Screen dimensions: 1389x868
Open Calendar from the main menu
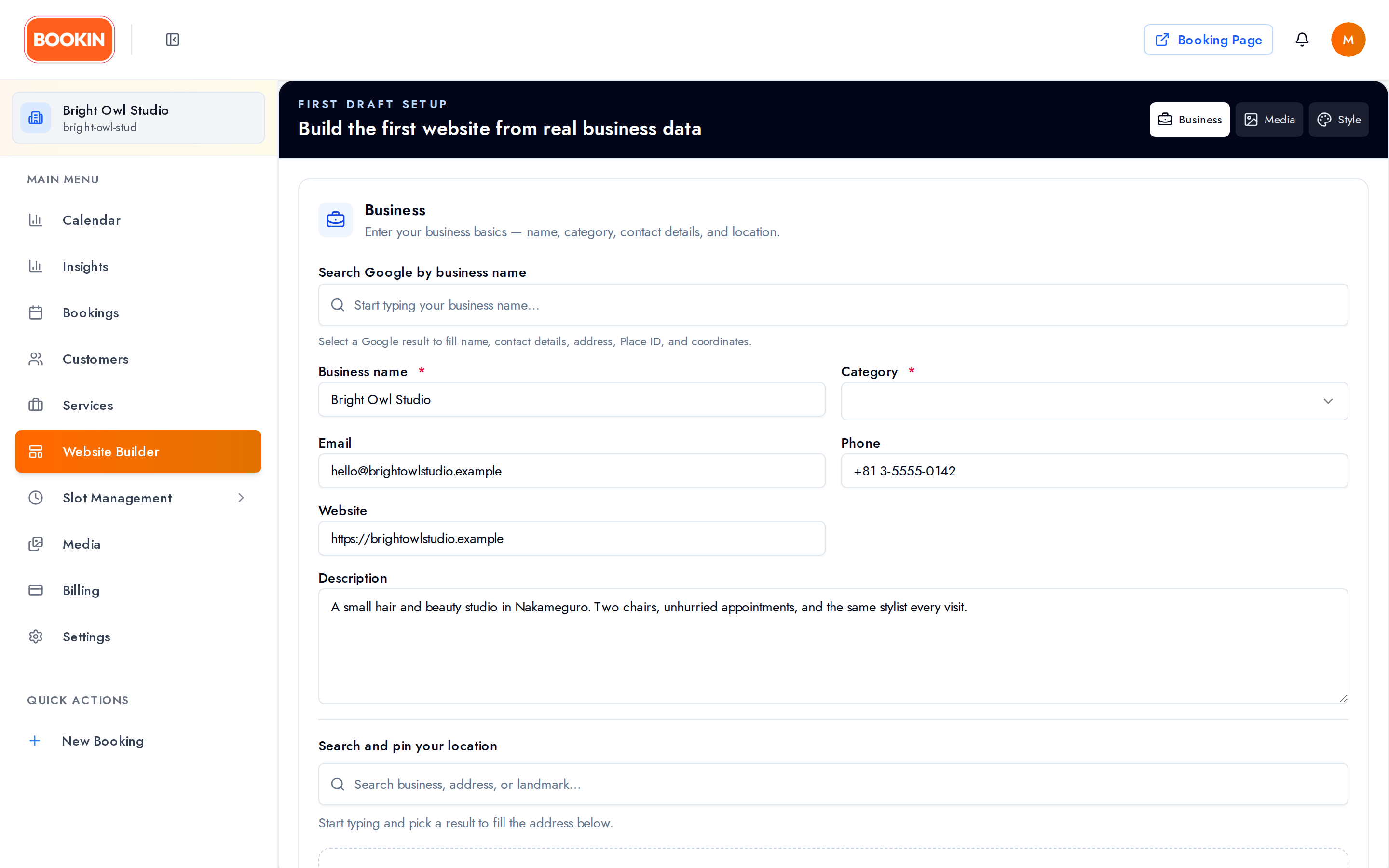coord(138,220)
